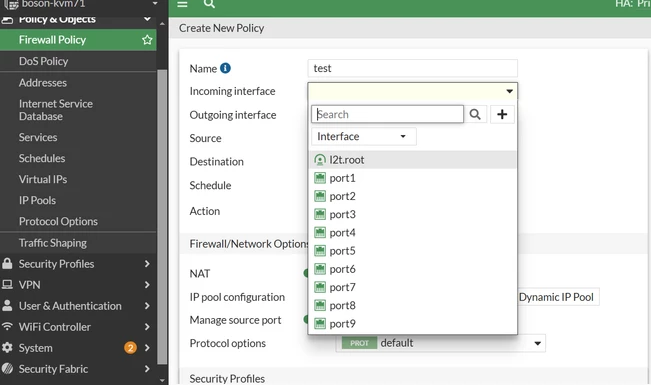The image size is (651, 385).
Task: Collapse the Policy & Objects section
Action: [147, 19]
